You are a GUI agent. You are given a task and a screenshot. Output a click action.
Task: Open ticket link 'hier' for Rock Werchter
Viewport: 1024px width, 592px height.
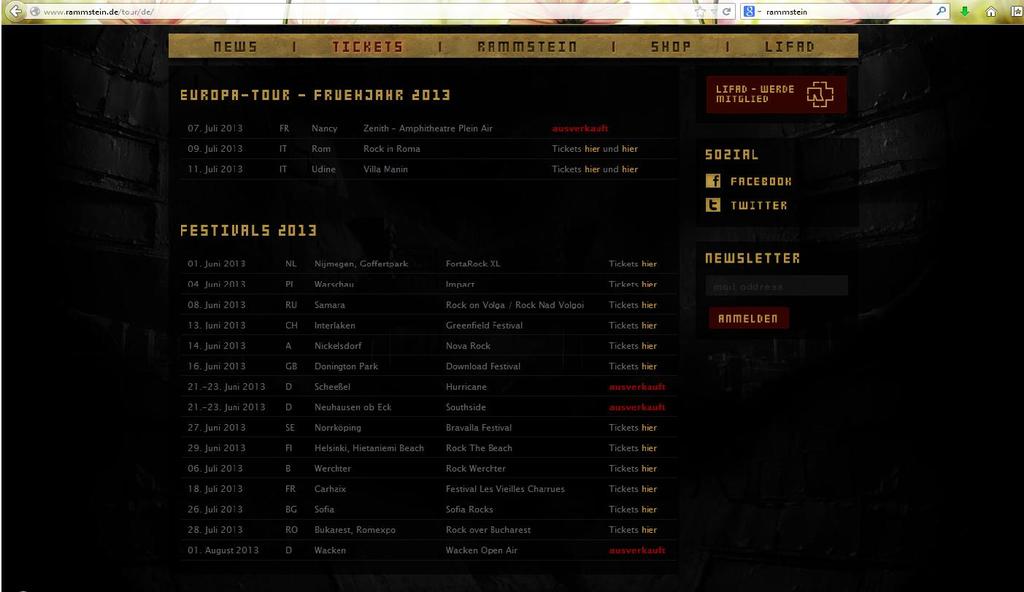pos(649,469)
